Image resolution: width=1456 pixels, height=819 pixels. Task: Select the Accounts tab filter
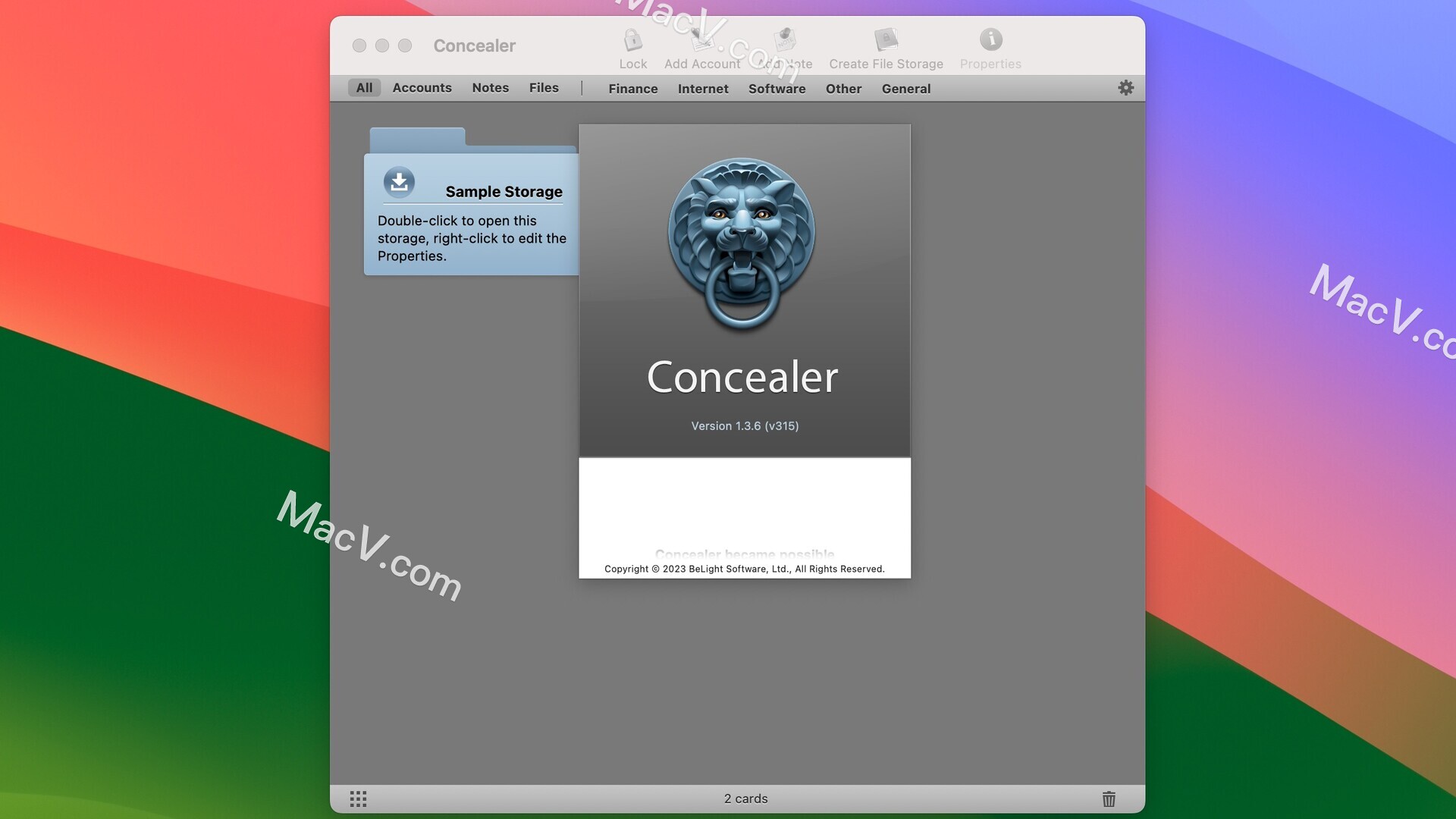[x=421, y=88]
